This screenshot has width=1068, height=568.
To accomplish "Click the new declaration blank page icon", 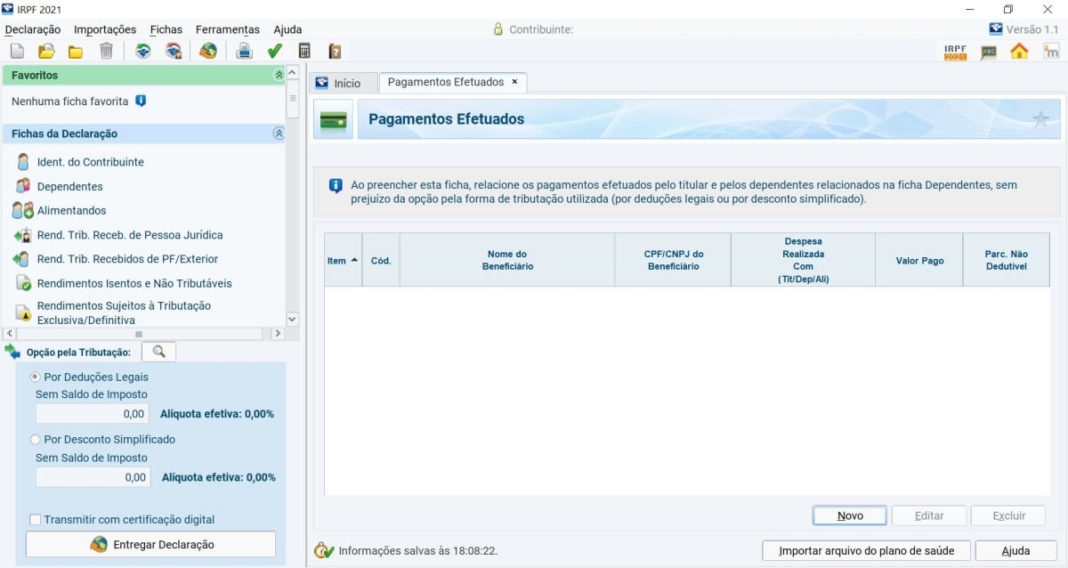I will (18, 51).
